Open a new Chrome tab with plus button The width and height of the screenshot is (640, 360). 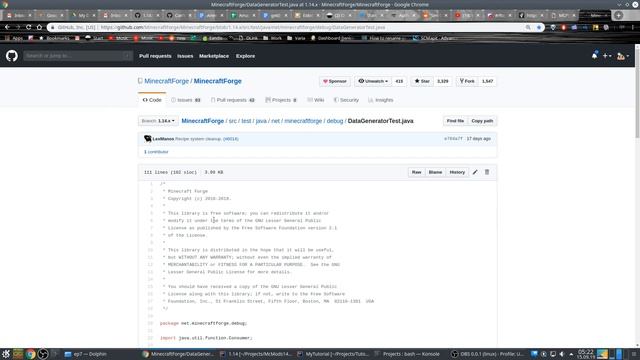(618, 15)
